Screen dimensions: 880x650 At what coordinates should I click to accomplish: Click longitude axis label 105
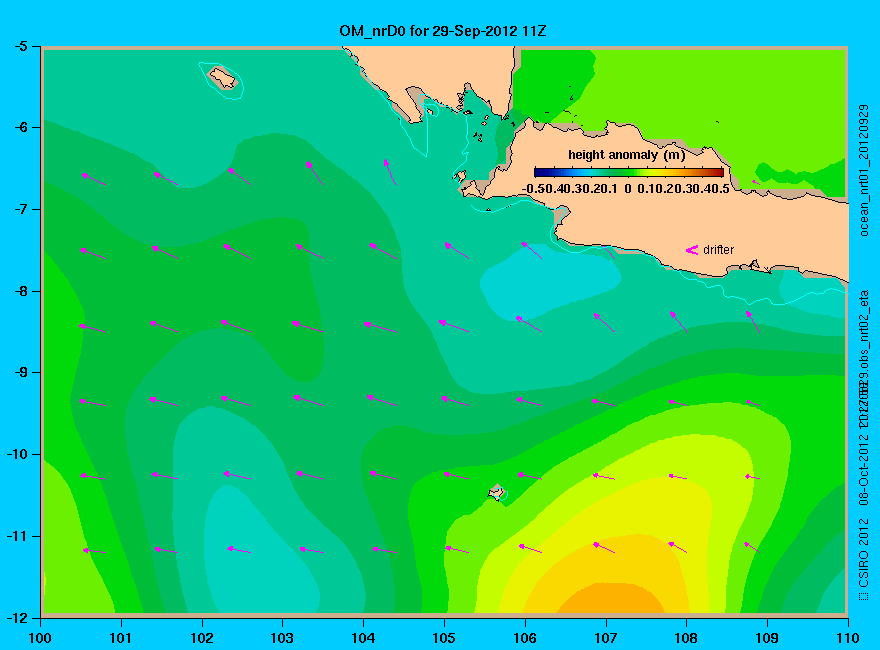click(444, 638)
